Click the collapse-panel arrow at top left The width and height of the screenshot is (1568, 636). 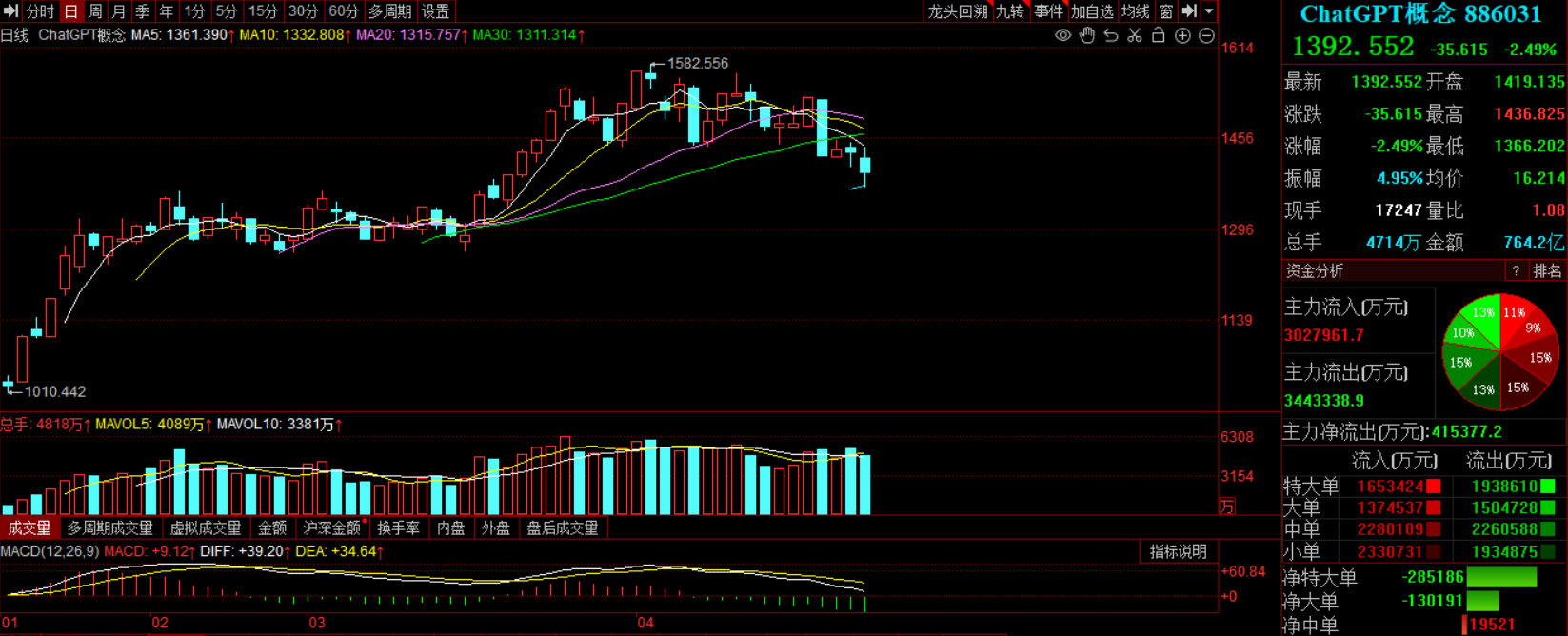coord(11,11)
